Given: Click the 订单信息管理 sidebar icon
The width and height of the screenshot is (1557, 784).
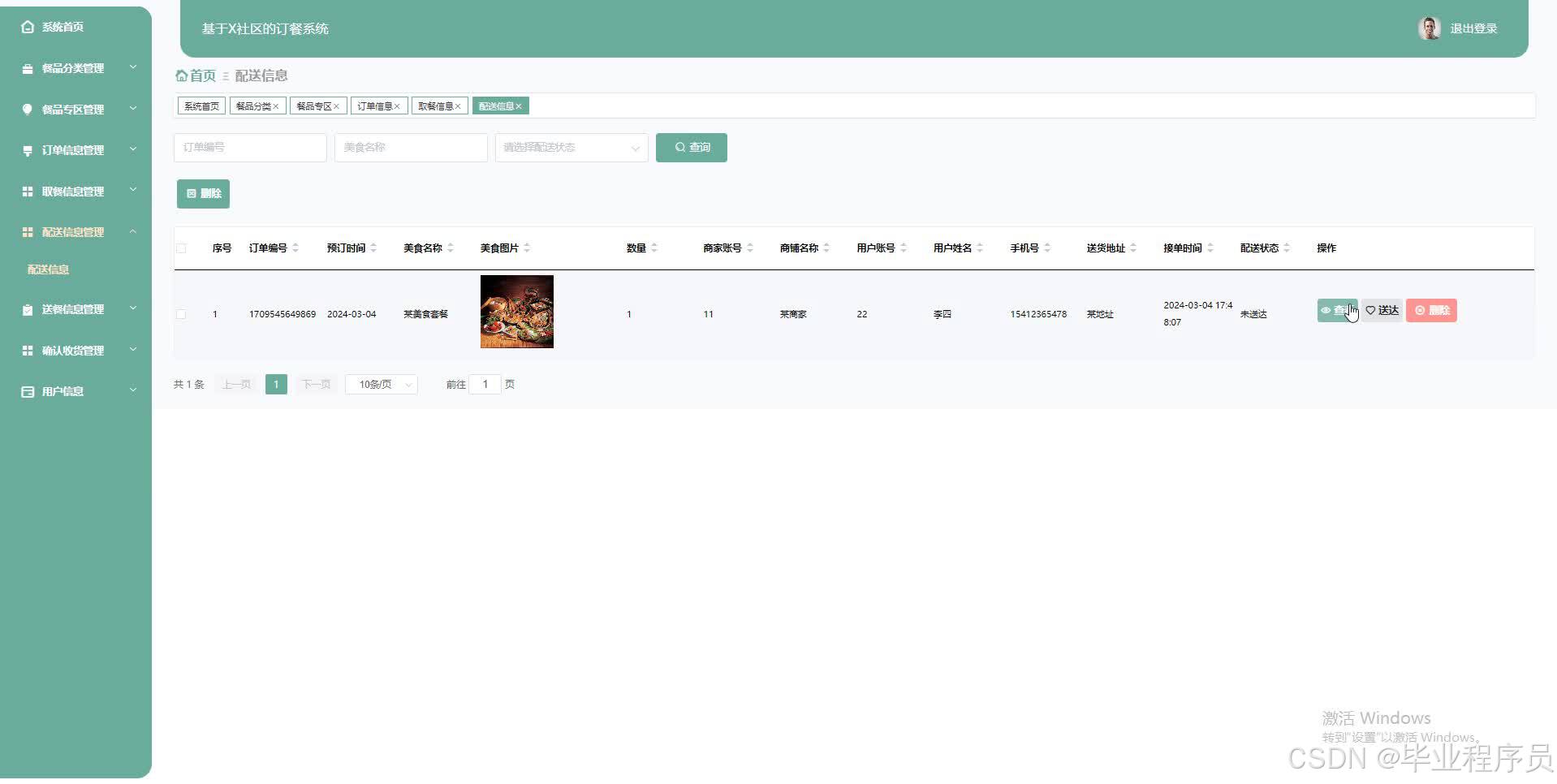Looking at the screenshot, I should point(28,150).
